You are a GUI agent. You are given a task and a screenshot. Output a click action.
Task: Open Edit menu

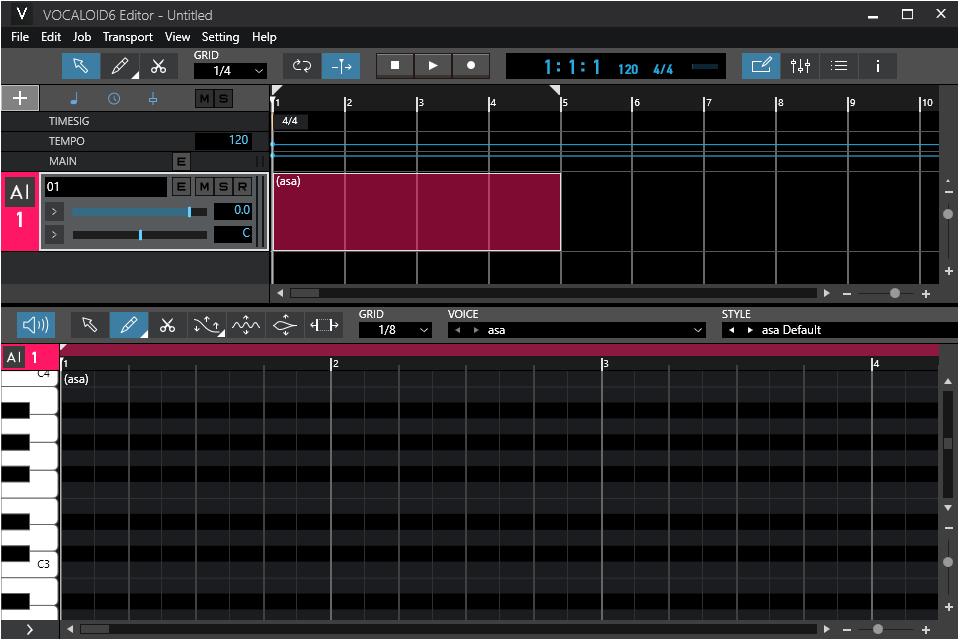51,37
